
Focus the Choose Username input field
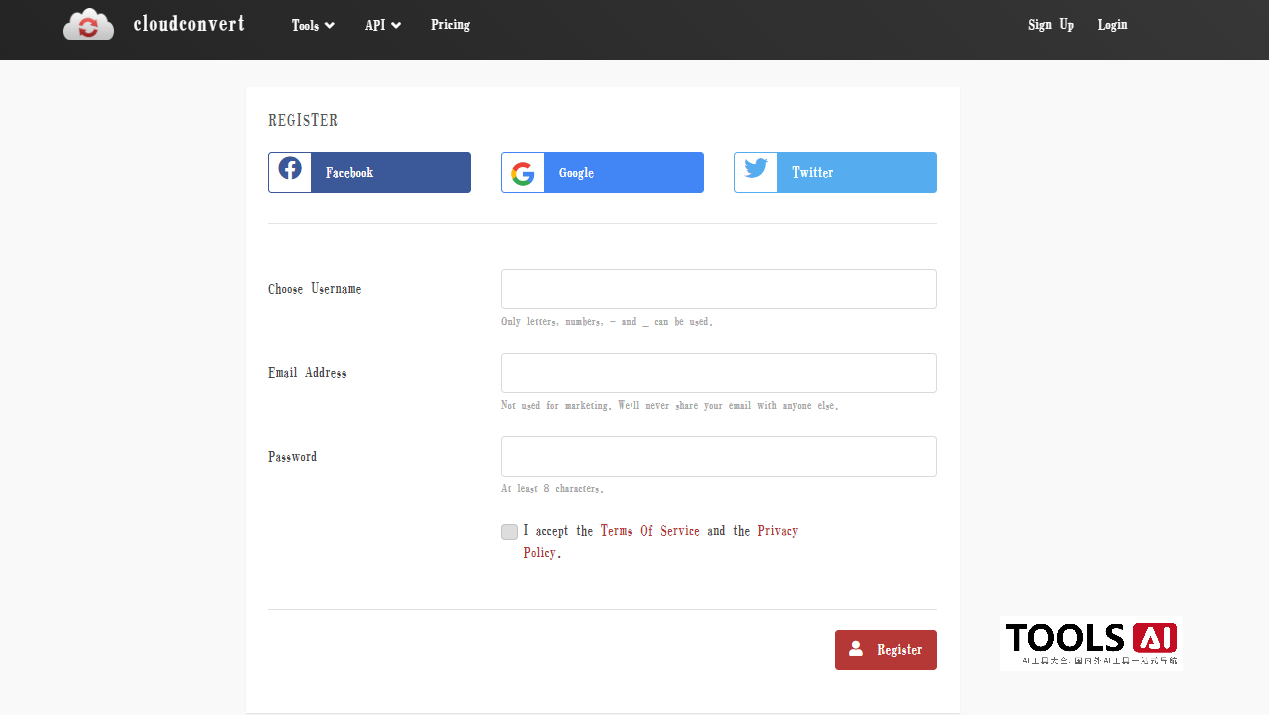click(x=718, y=289)
